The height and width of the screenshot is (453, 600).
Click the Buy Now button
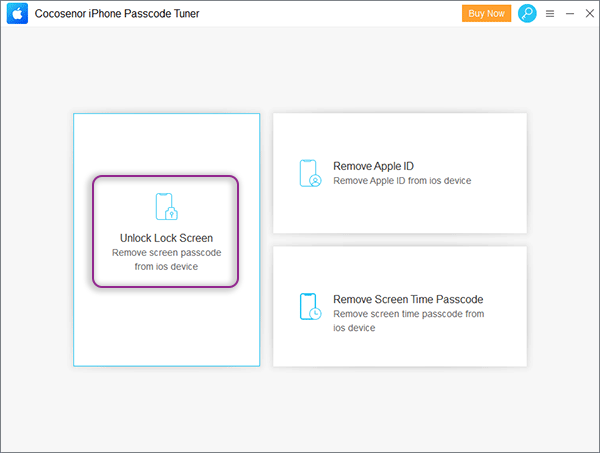click(486, 13)
